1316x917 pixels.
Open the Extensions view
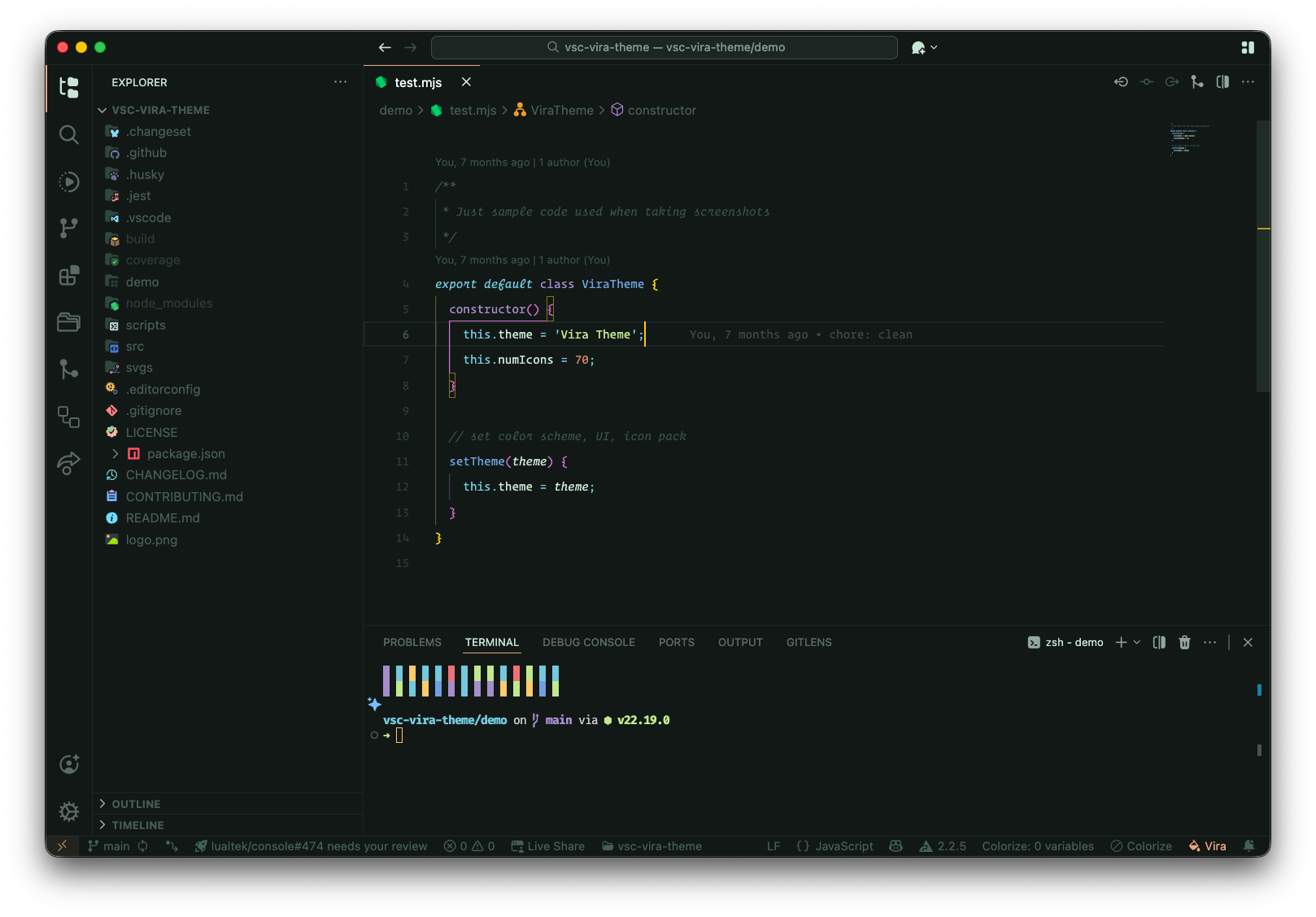pos(69,276)
